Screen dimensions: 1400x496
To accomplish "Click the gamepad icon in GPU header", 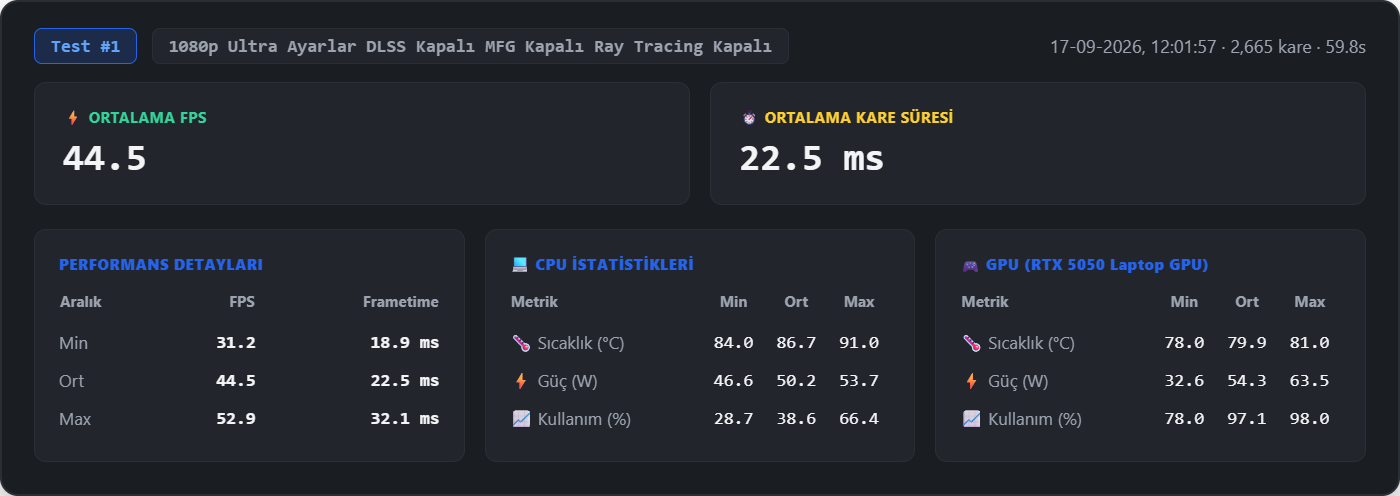I will [x=970, y=265].
